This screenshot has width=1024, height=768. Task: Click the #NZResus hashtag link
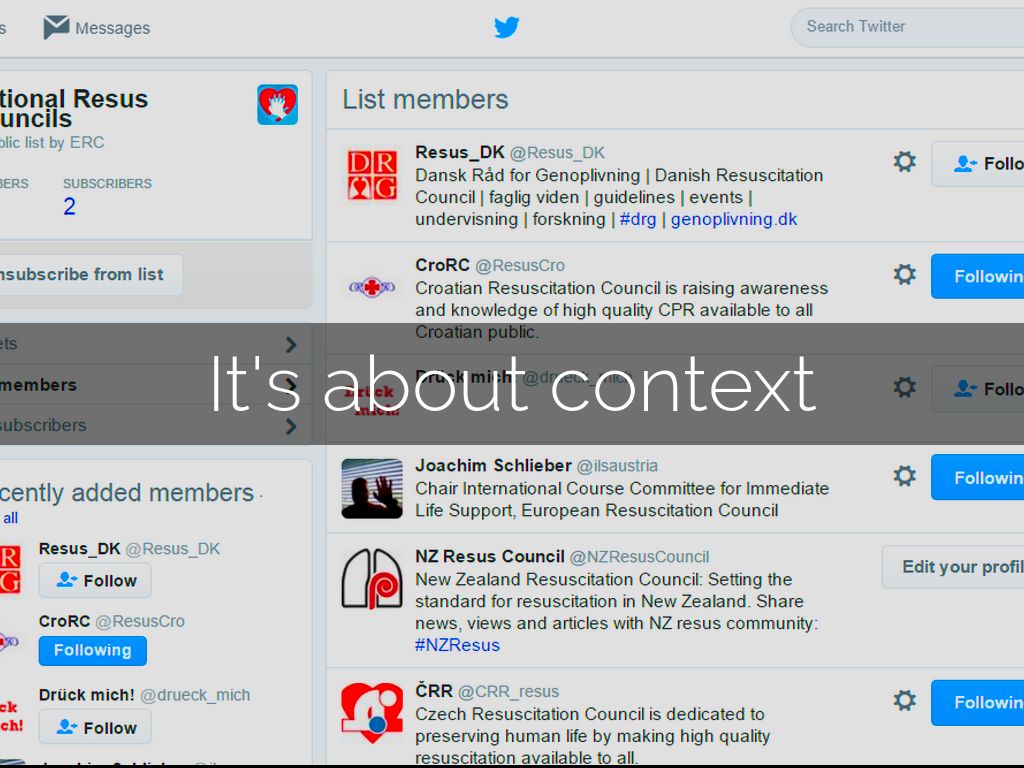coord(457,645)
